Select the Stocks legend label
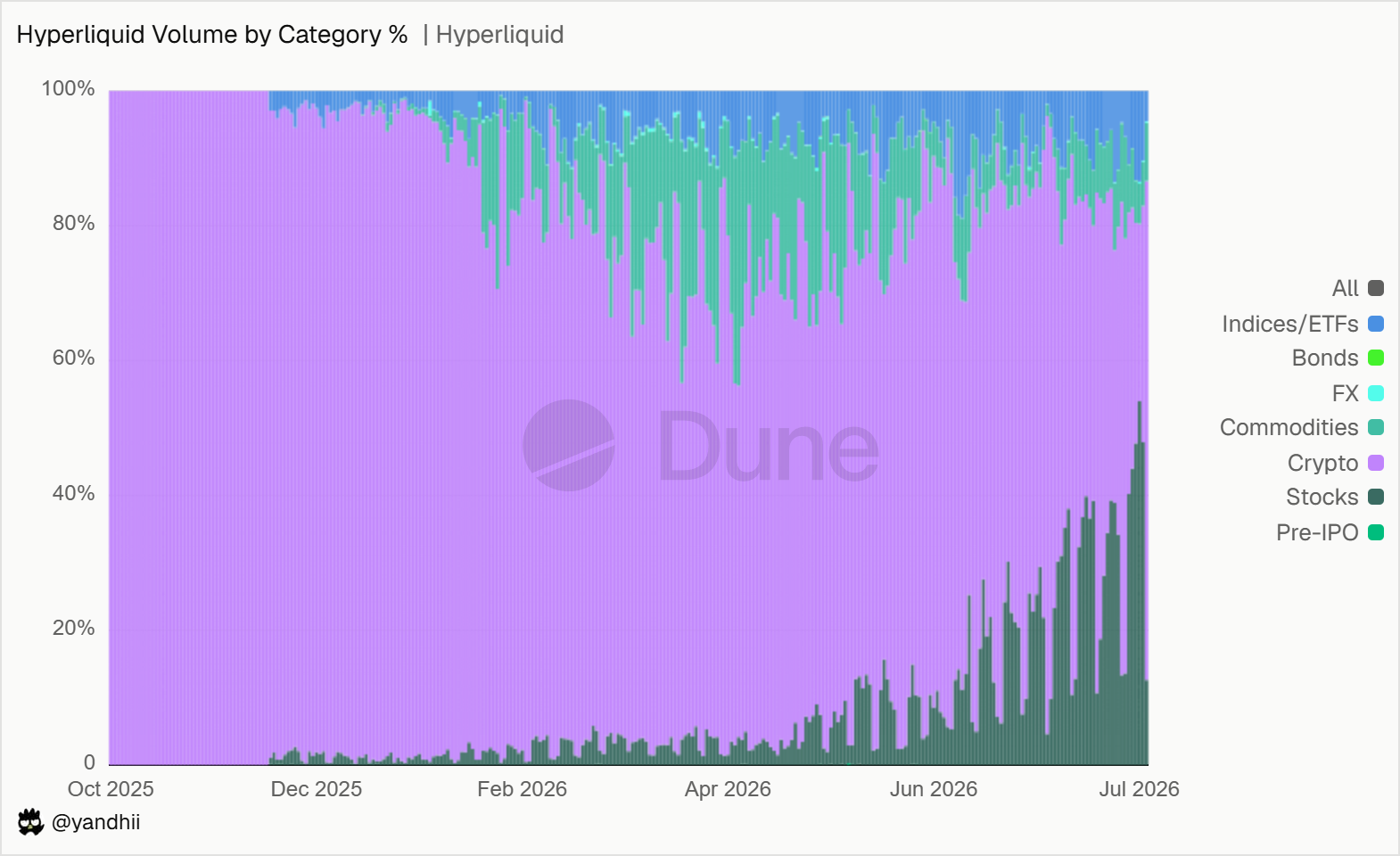 pyautogui.click(x=1322, y=497)
